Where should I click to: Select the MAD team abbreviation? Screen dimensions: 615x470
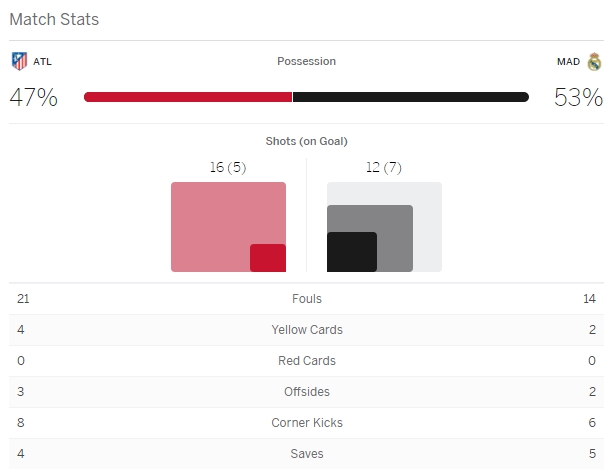point(568,62)
